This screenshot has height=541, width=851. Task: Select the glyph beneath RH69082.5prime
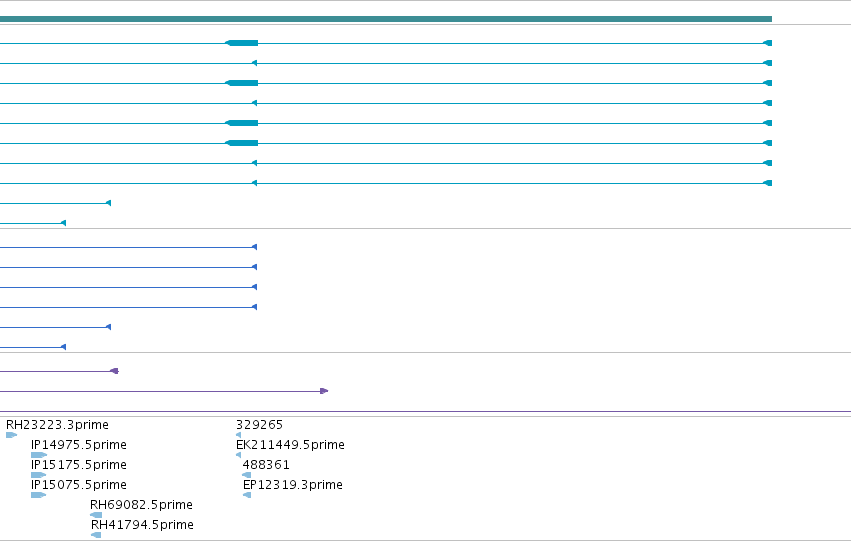(x=96, y=515)
